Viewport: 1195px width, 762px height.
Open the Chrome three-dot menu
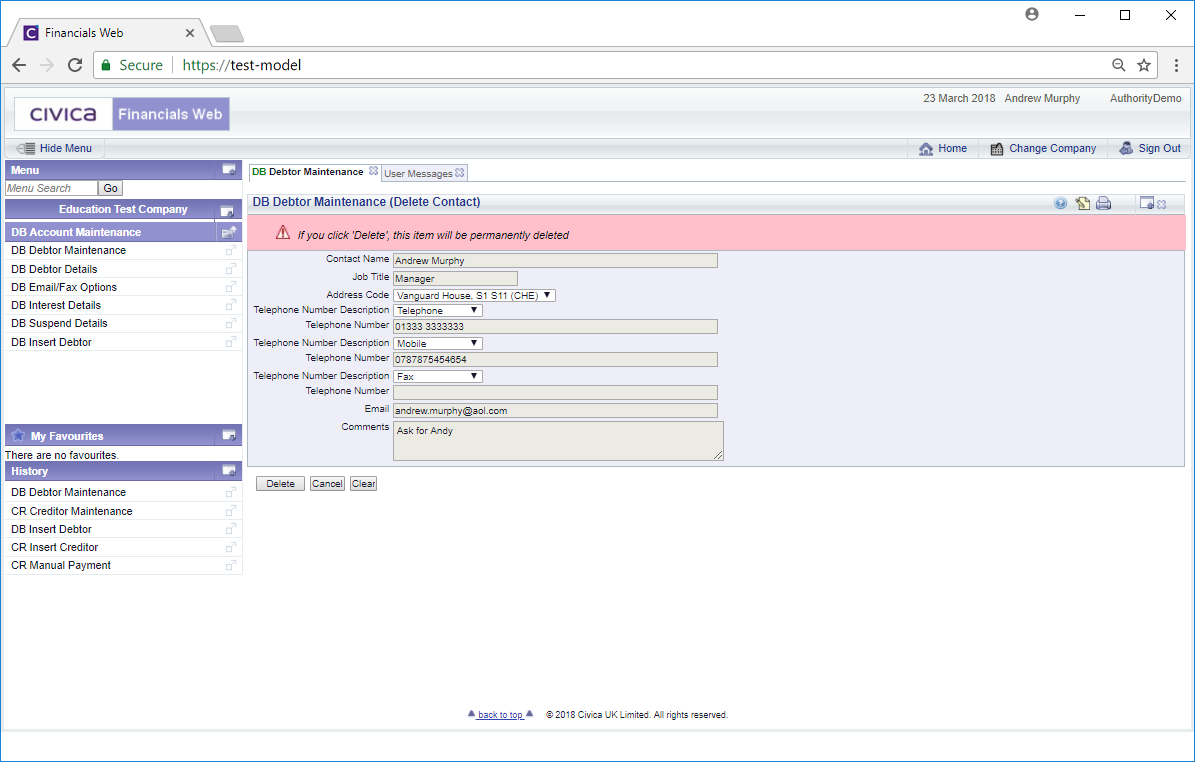tap(1176, 66)
